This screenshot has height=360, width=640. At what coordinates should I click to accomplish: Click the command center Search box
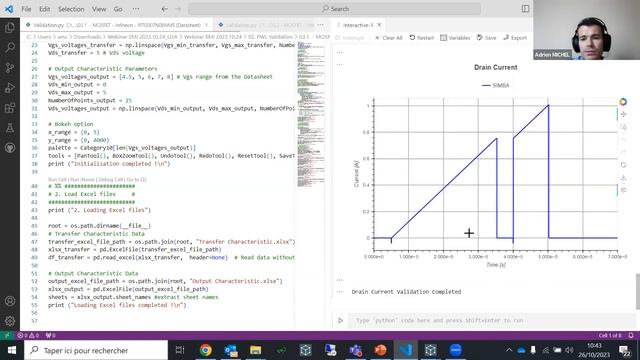(335, 9)
